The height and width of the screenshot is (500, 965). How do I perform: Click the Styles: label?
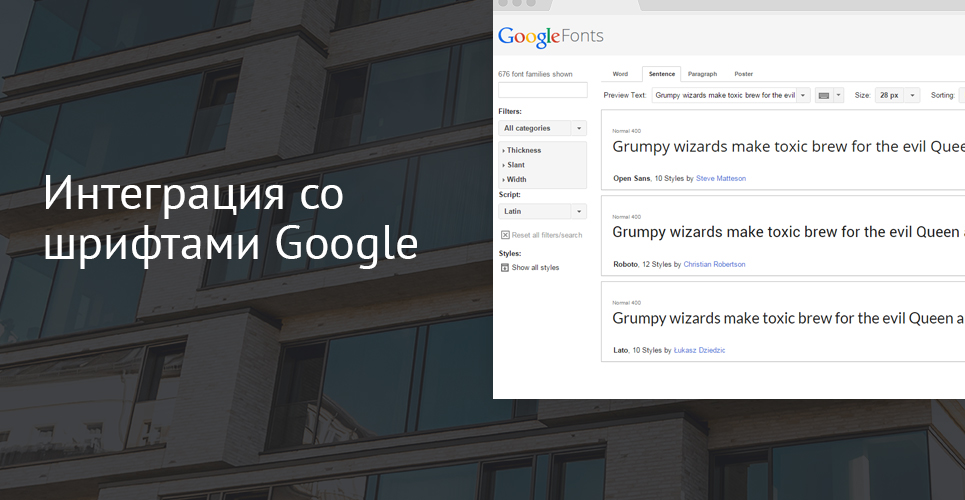[x=510, y=254]
